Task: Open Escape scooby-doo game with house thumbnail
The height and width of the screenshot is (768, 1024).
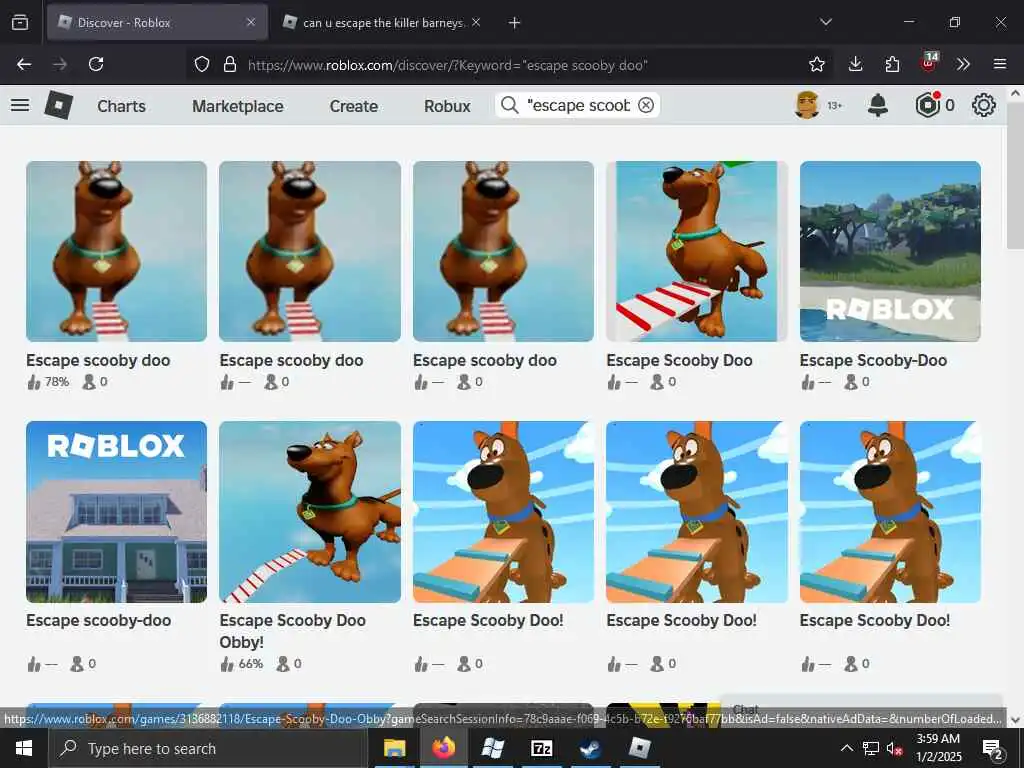Action: (x=116, y=511)
